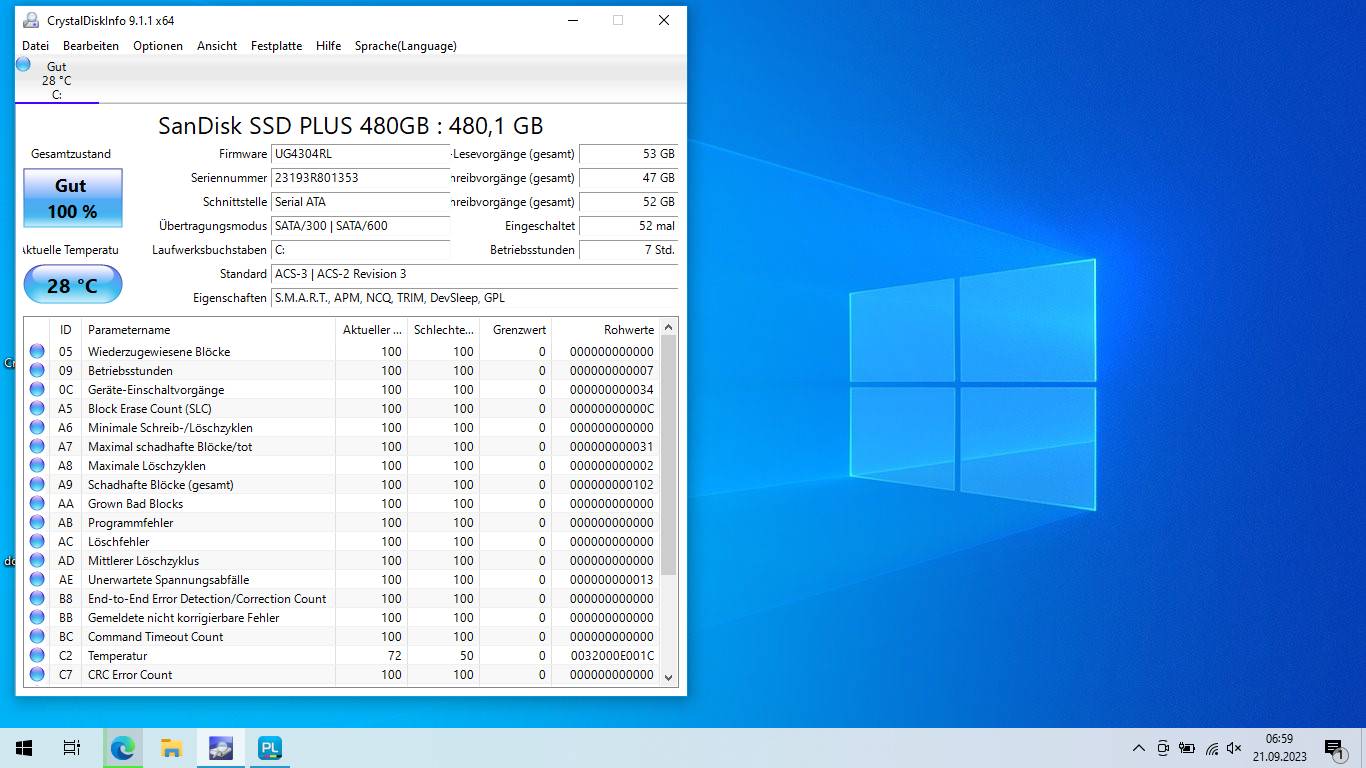The image size is (1366, 768).
Task: Click the SMART list vertical scrollbar thumb
Action: 669,455
